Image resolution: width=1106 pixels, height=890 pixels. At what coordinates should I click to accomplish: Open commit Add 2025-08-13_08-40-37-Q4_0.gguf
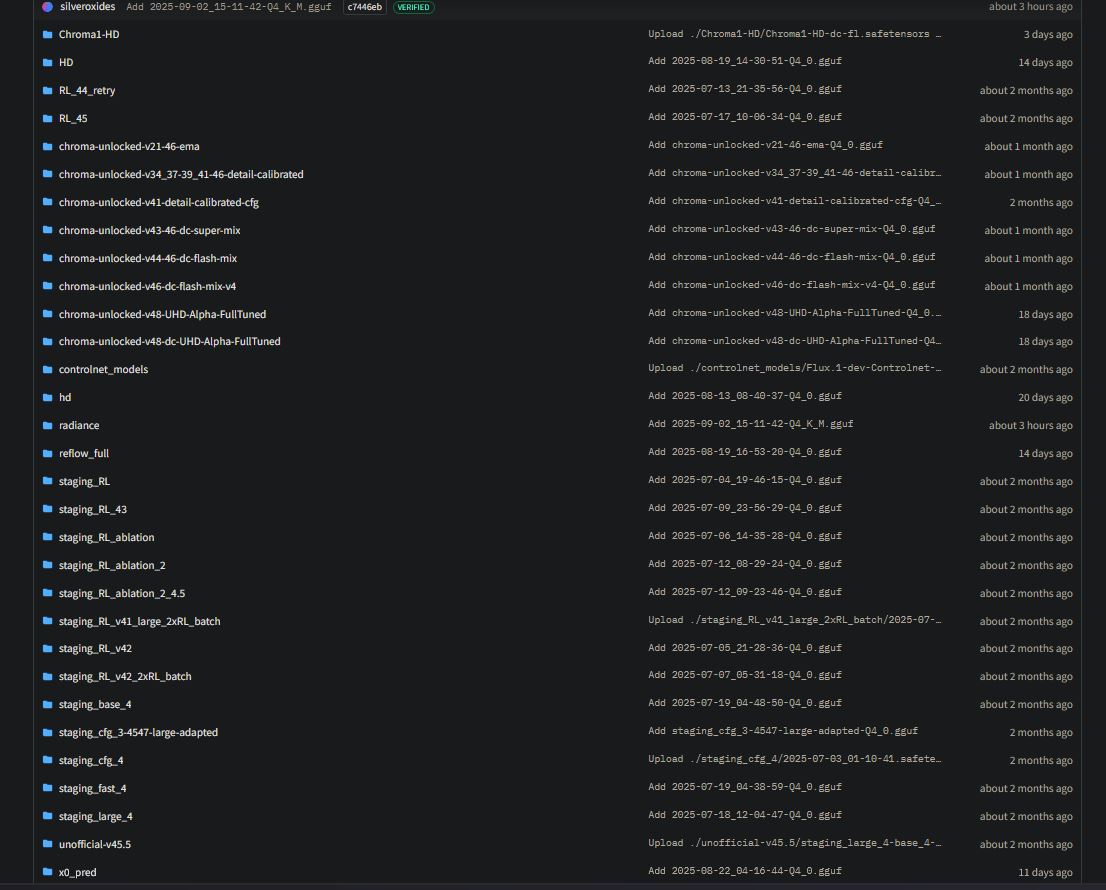point(745,396)
